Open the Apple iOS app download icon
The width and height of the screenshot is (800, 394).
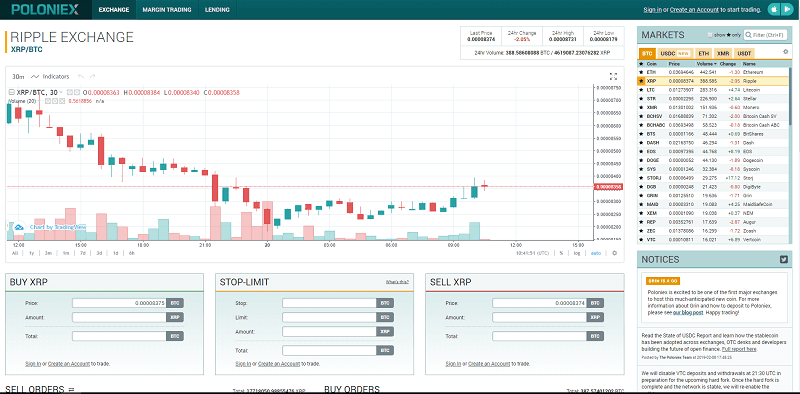click(774, 9)
